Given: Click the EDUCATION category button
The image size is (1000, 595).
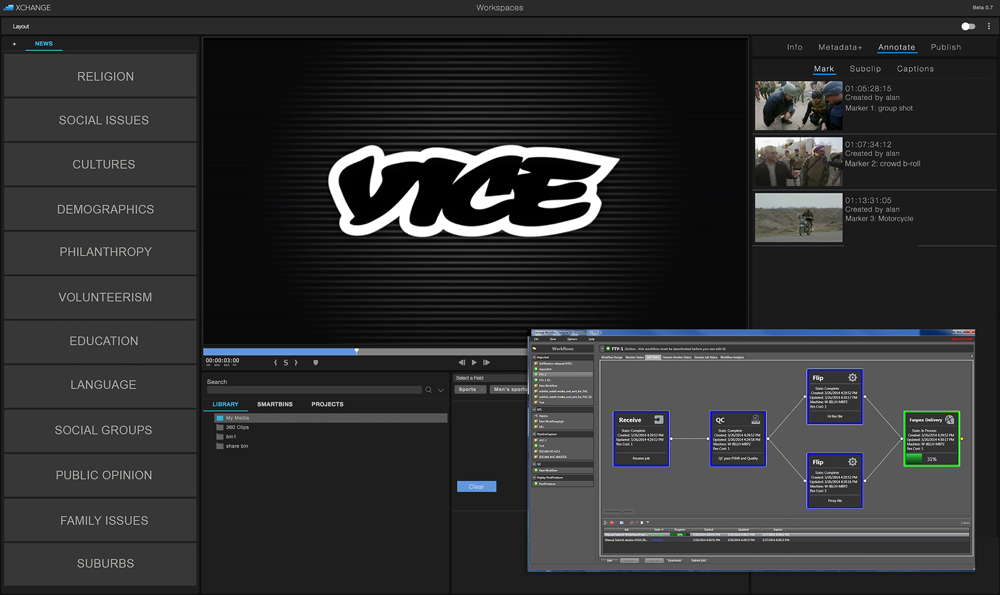Looking at the screenshot, I should 101,341.
